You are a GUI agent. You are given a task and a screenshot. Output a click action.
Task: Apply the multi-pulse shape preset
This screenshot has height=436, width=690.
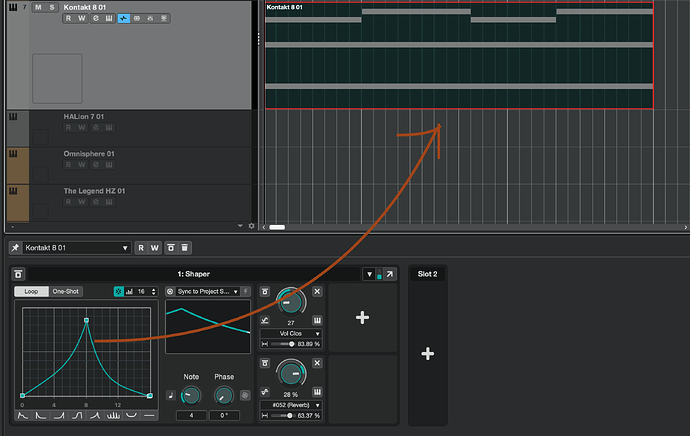(113, 415)
